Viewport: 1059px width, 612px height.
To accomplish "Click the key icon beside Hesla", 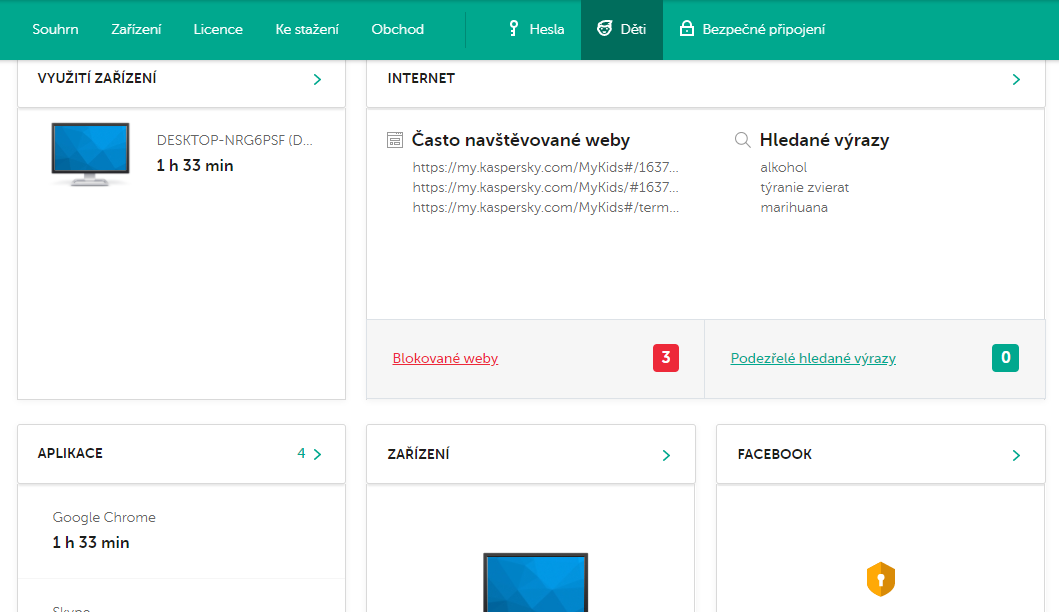I will [514, 29].
